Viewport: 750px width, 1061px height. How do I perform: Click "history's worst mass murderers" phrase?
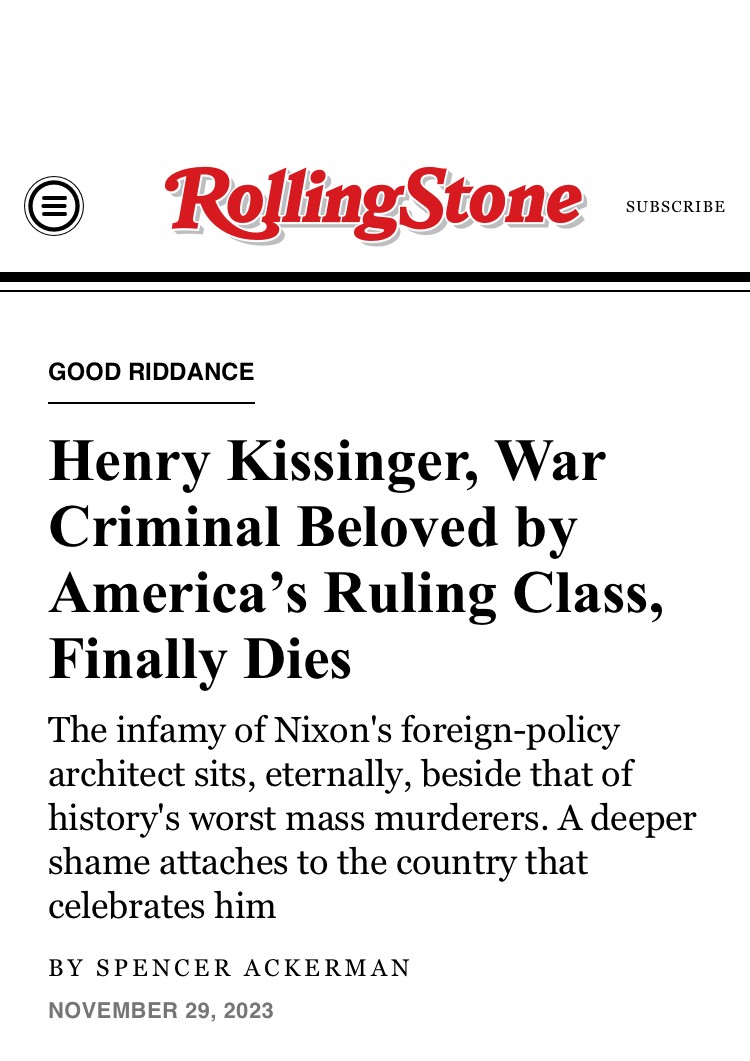298,817
